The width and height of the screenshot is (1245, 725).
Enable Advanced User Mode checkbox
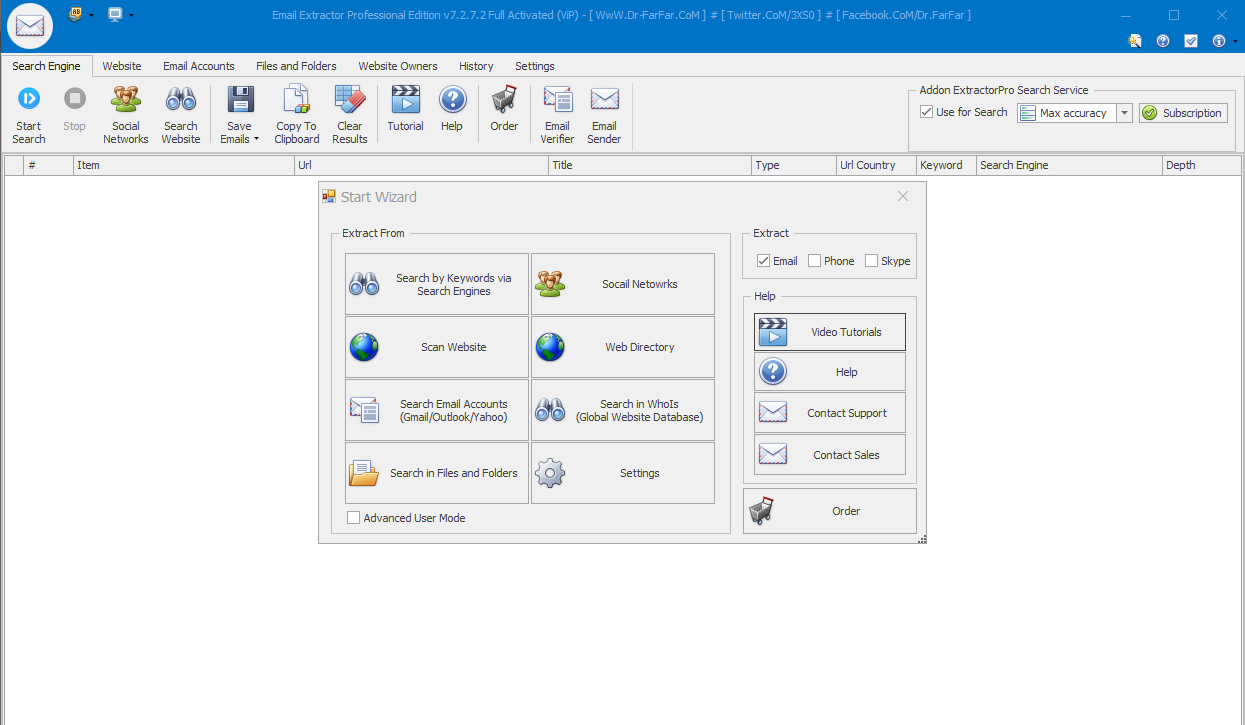click(x=354, y=518)
